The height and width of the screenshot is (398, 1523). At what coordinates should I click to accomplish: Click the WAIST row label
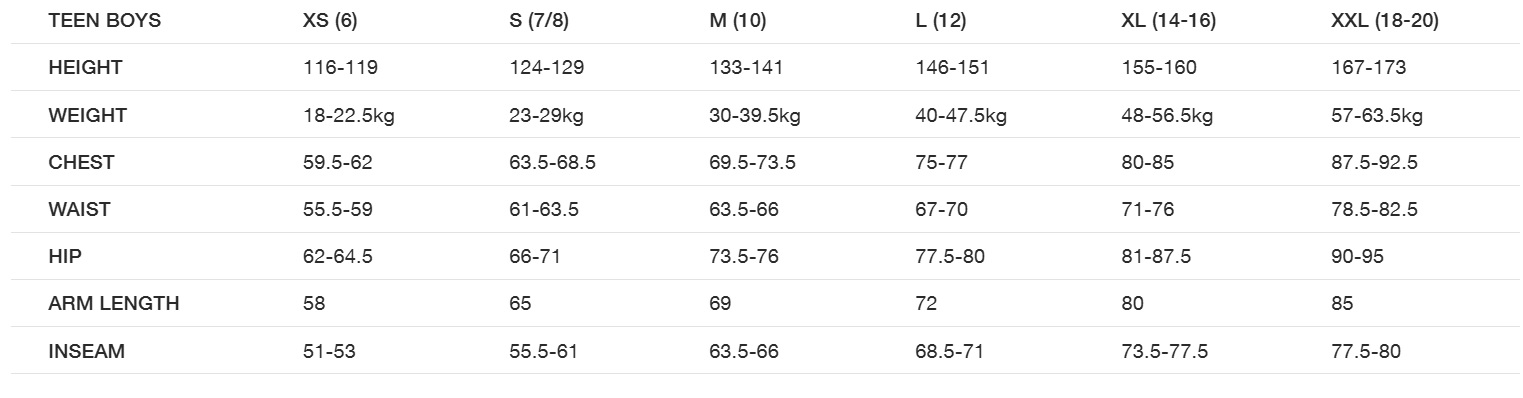pyautogui.click(x=79, y=210)
